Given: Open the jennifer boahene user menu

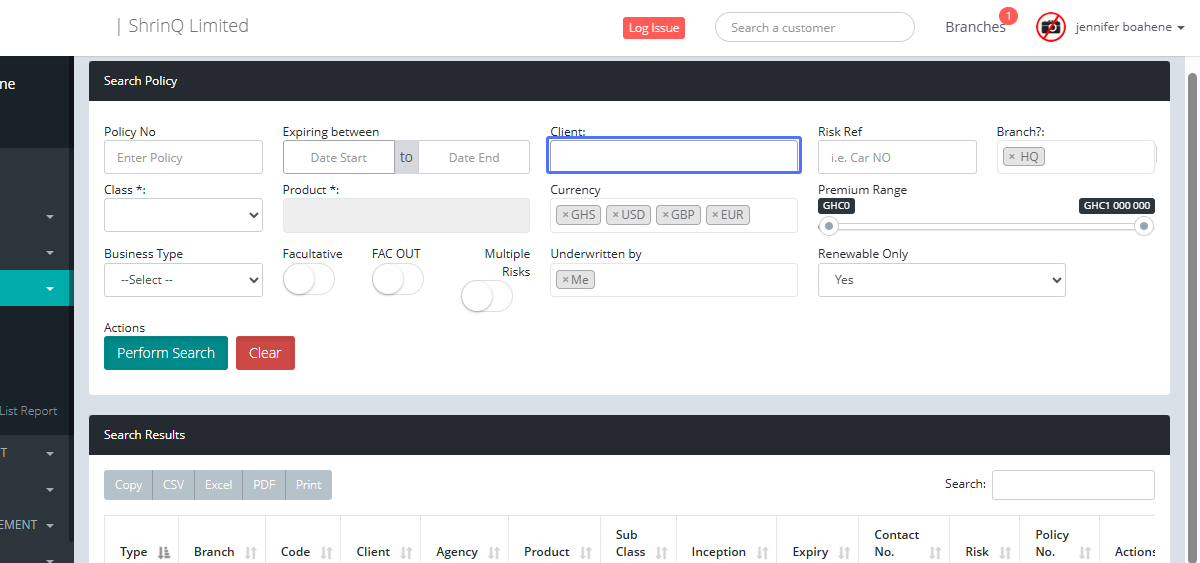Looking at the screenshot, I should point(1130,28).
